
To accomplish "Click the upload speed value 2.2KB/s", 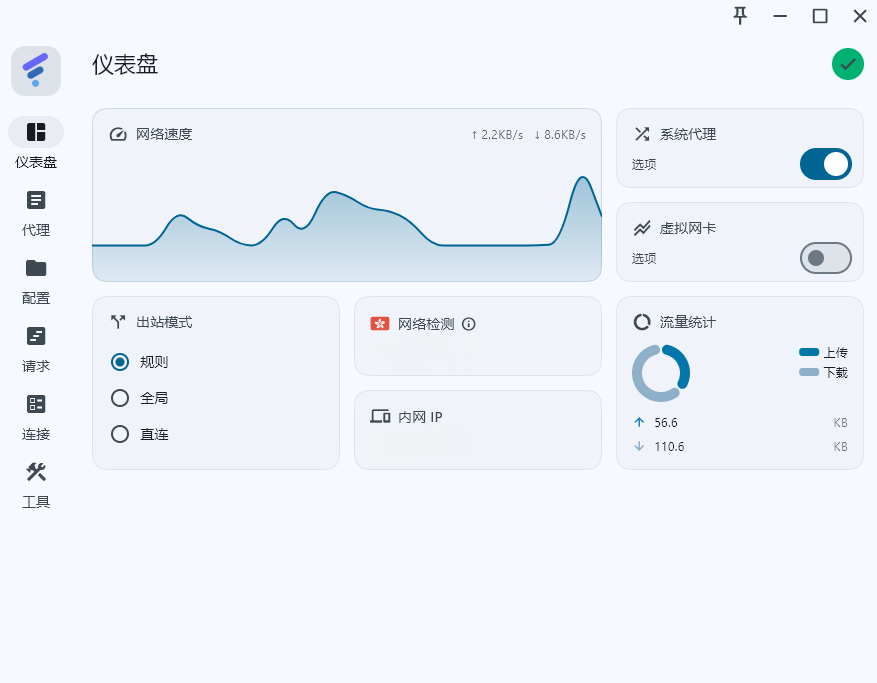I will (x=497, y=135).
